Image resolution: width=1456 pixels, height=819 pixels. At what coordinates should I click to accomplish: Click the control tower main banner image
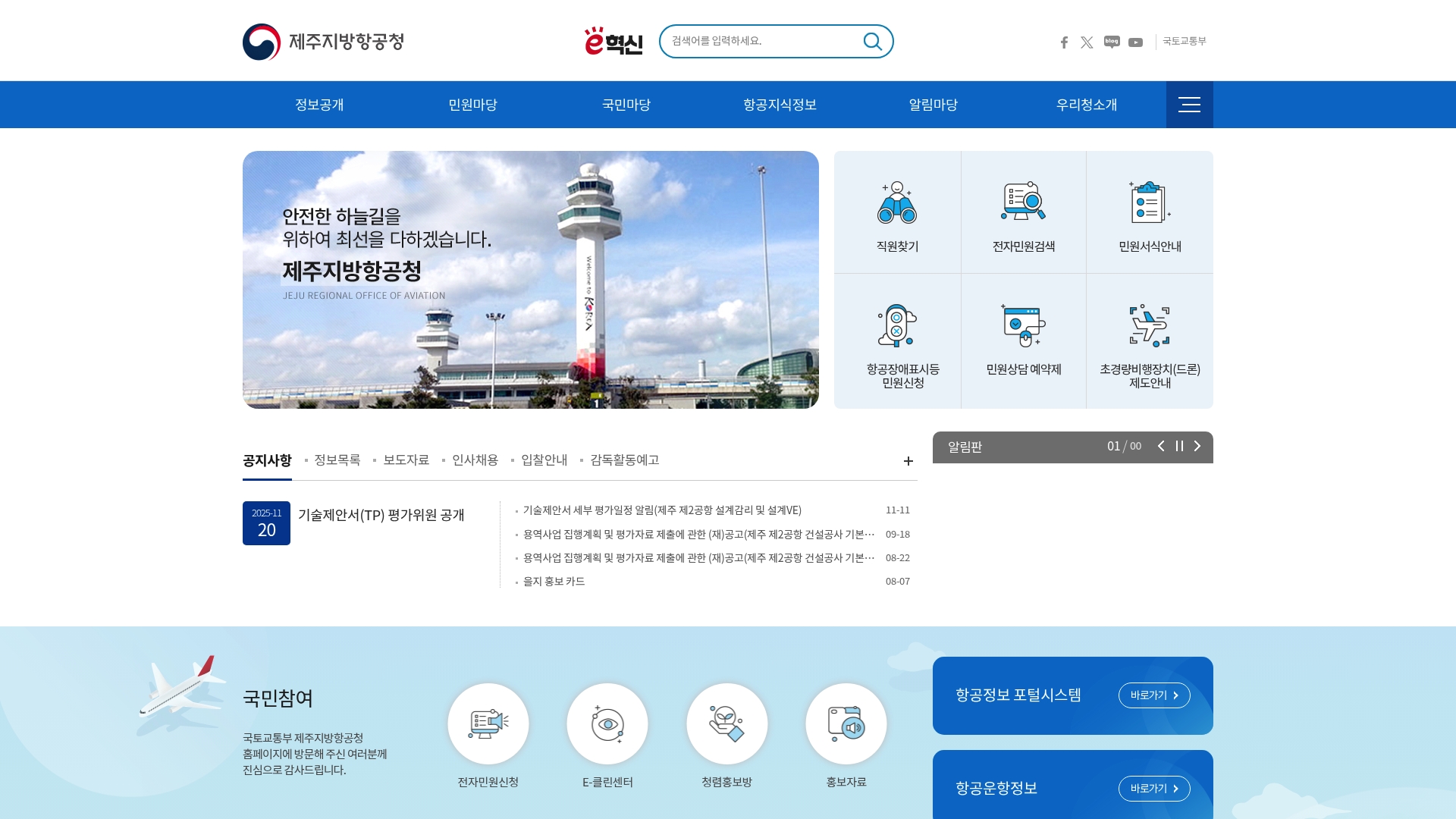(x=531, y=280)
